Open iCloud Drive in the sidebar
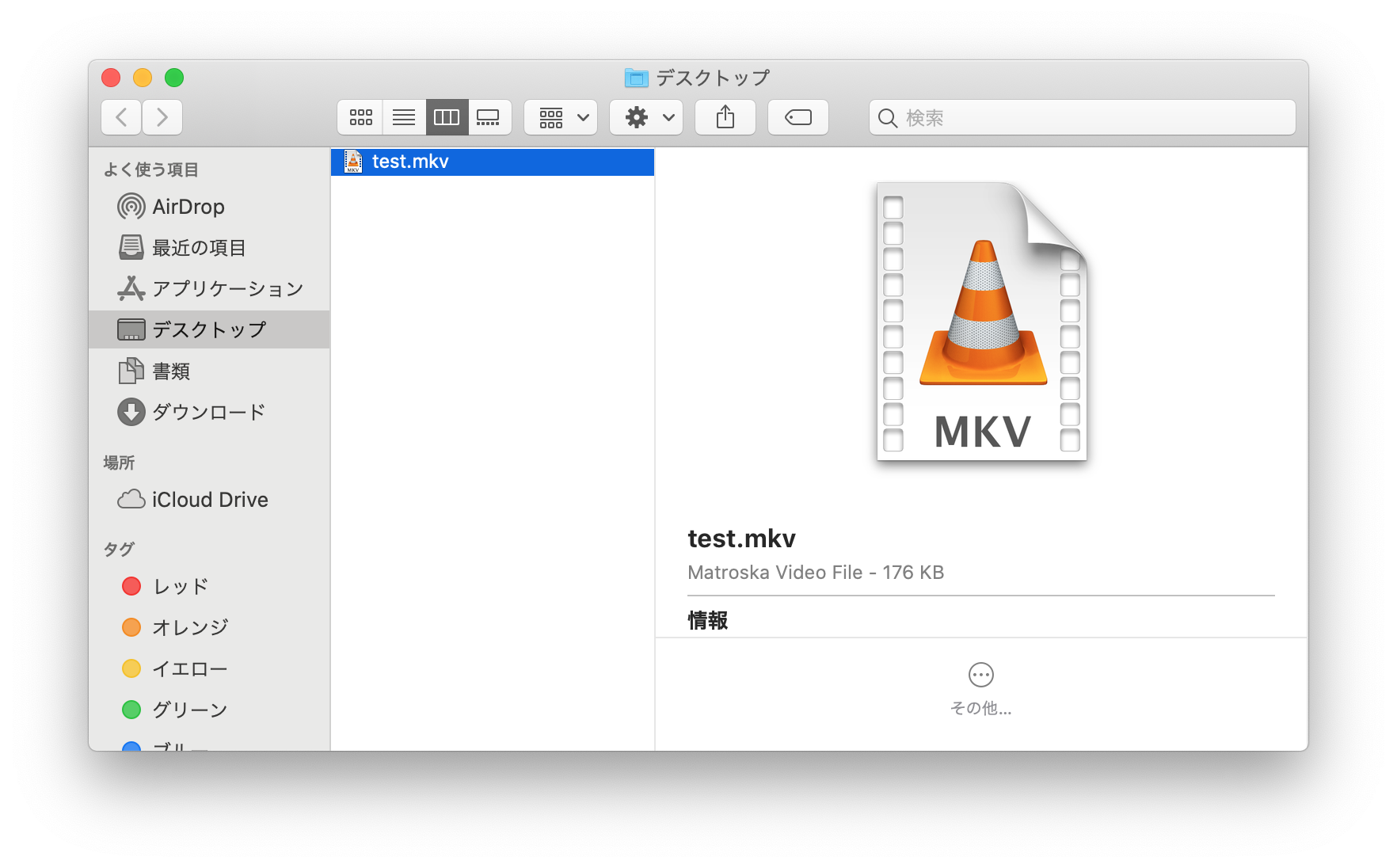Viewport: 1397px width, 868px height. click(209, 500)
